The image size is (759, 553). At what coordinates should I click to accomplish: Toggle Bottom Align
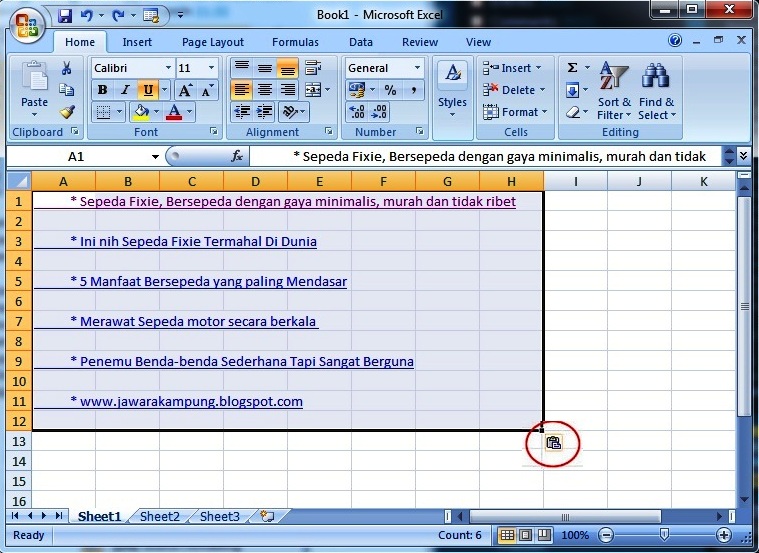coord(288,68)
